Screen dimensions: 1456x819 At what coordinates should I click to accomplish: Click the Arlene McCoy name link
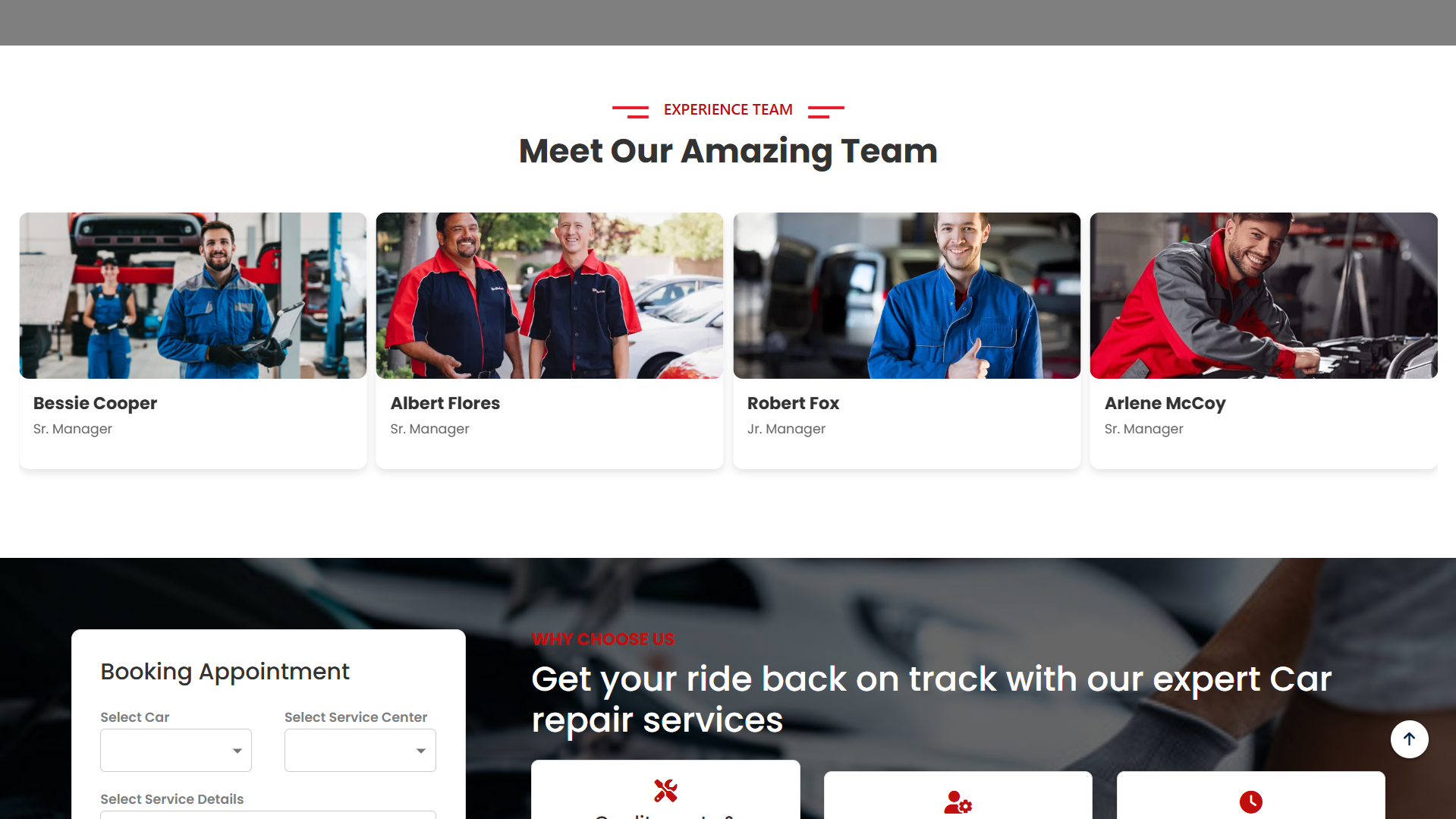[1165, 403]
